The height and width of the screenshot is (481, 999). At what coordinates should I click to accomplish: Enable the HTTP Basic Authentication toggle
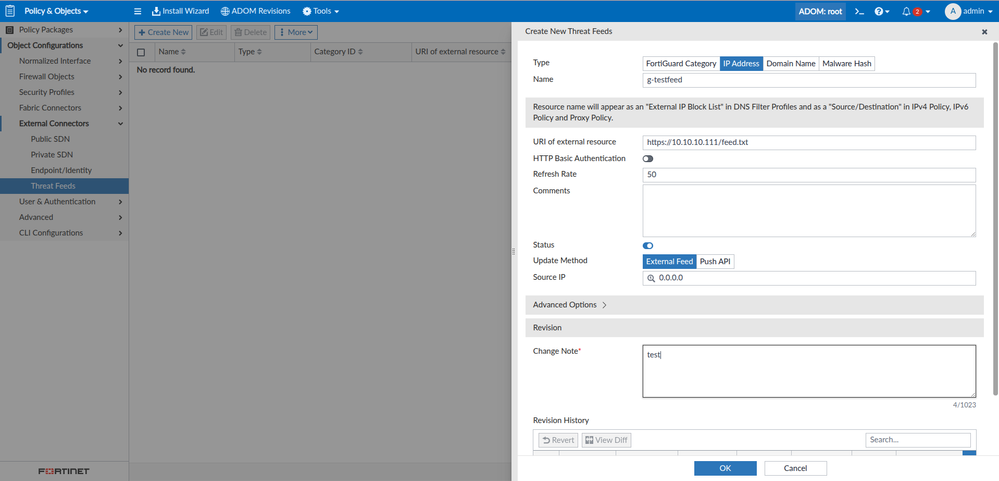(x=648, y=158)
